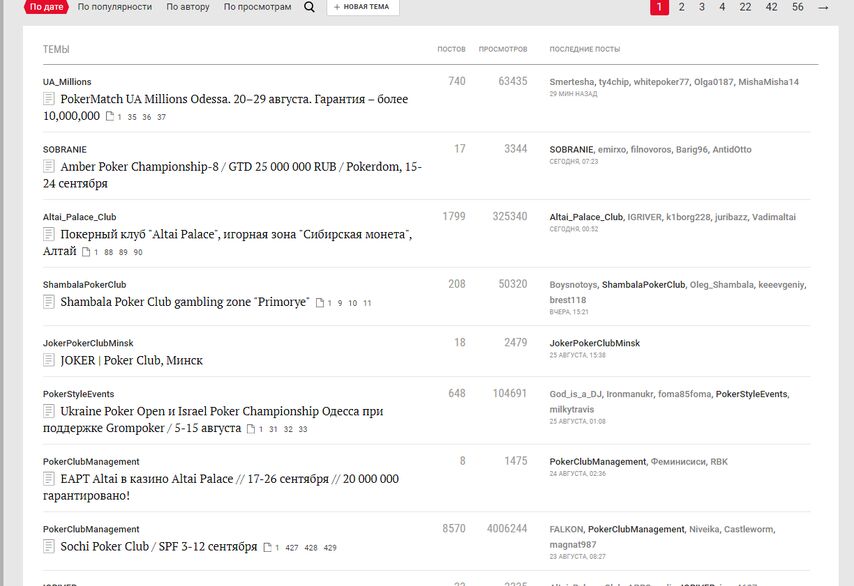Open page 11 of Shambala Poker Club topic

(367, 303)
